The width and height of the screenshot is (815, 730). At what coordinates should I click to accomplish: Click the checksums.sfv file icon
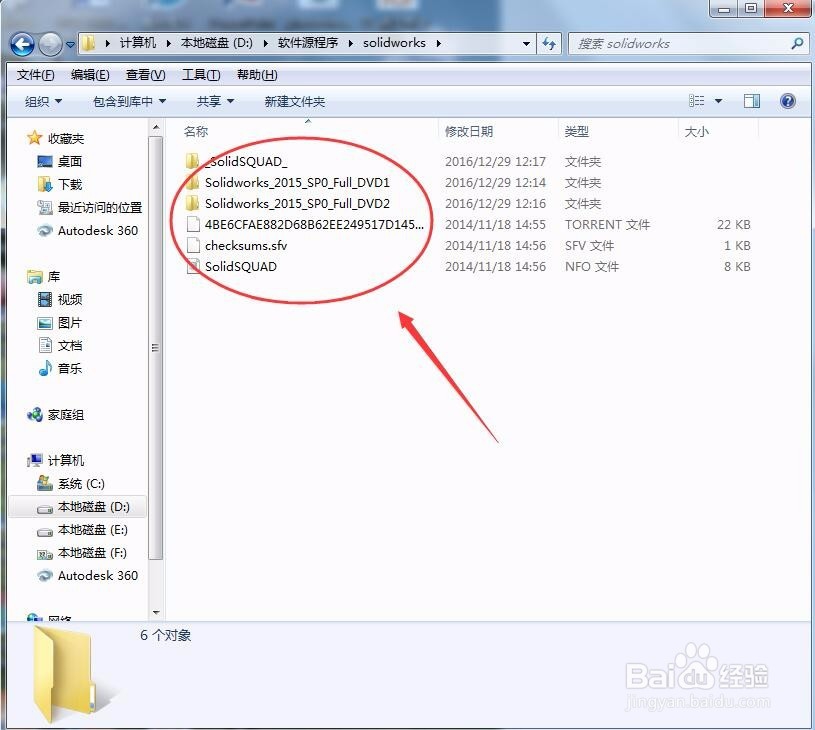tap(193, 245)
